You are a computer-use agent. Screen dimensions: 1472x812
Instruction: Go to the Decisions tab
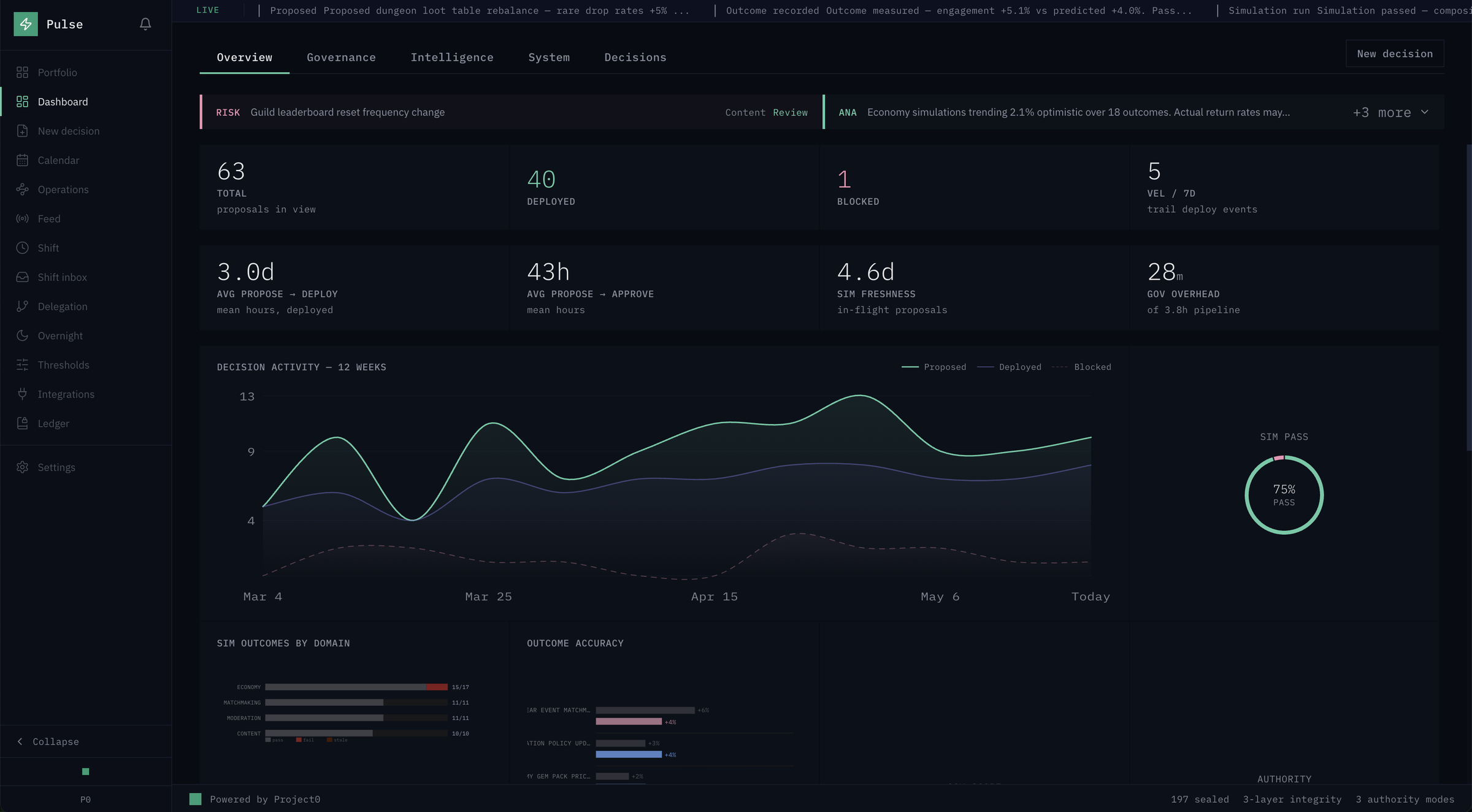(635, 57)
